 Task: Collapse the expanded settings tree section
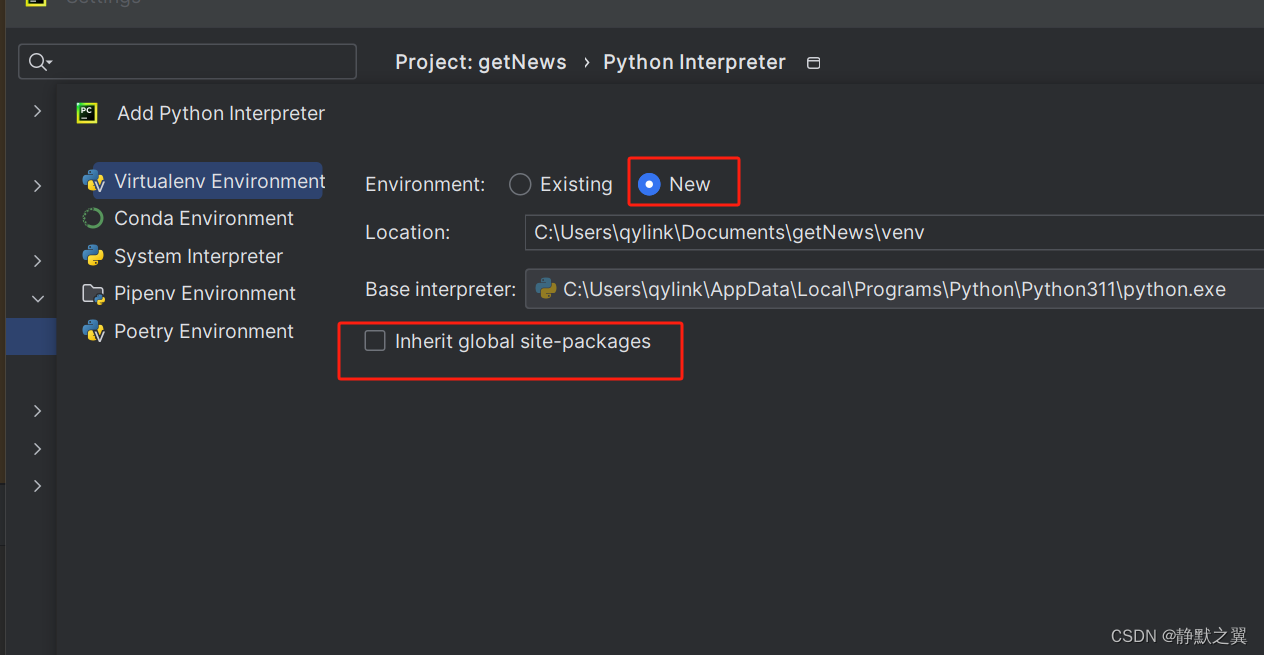(x=37, y=298)
